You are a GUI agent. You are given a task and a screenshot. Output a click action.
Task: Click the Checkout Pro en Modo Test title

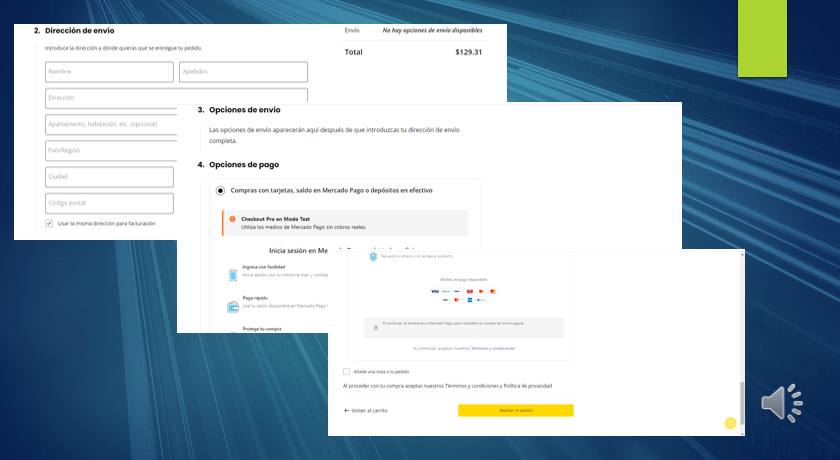275,219
